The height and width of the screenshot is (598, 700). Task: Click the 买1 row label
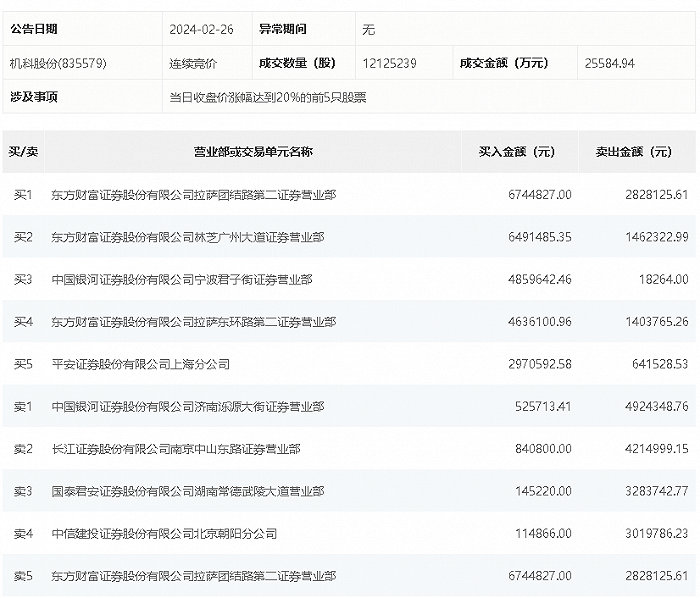point(23,195)
